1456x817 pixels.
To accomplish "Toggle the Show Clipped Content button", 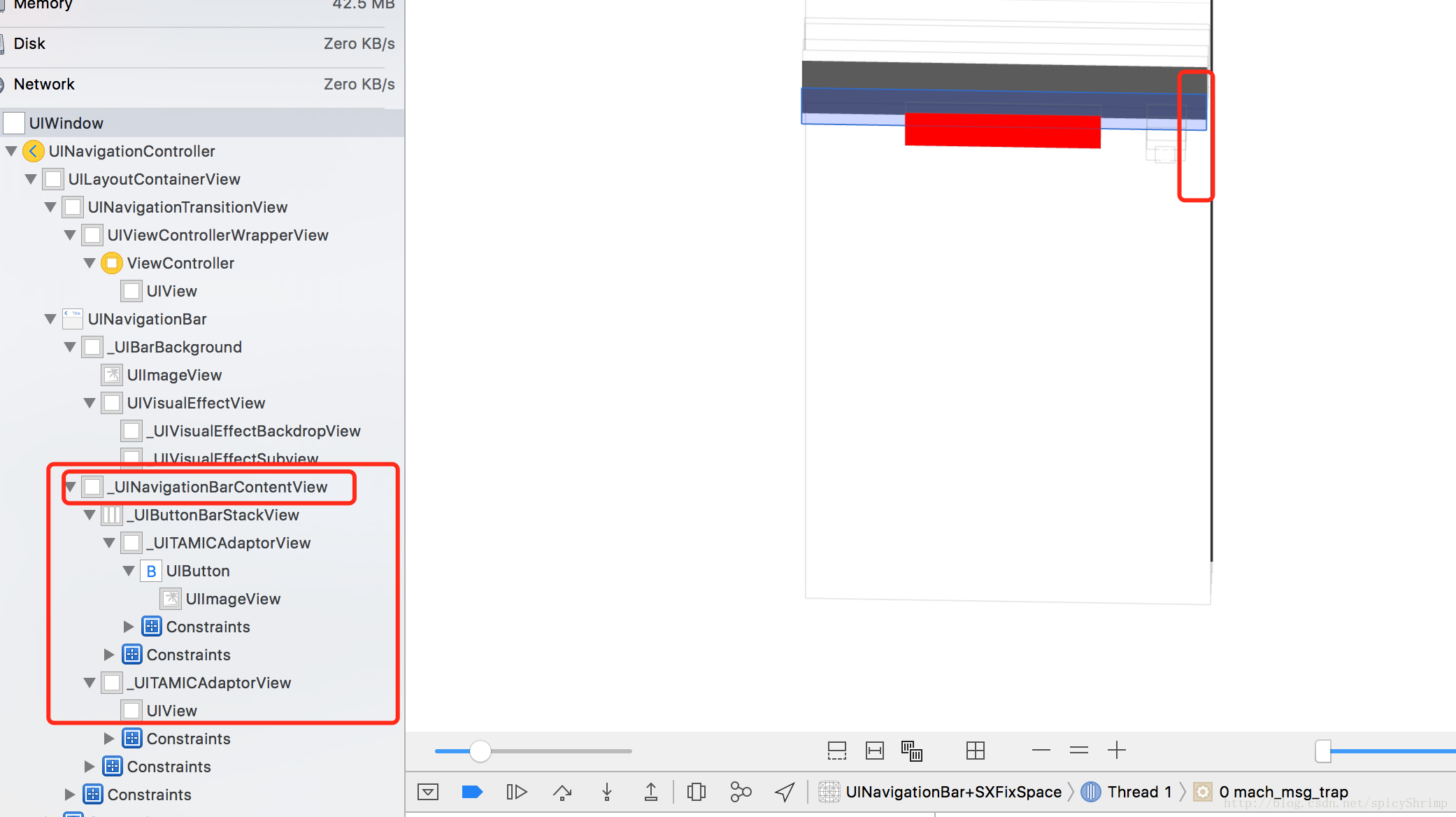I will pyautogui.click(x=836, y=751).
